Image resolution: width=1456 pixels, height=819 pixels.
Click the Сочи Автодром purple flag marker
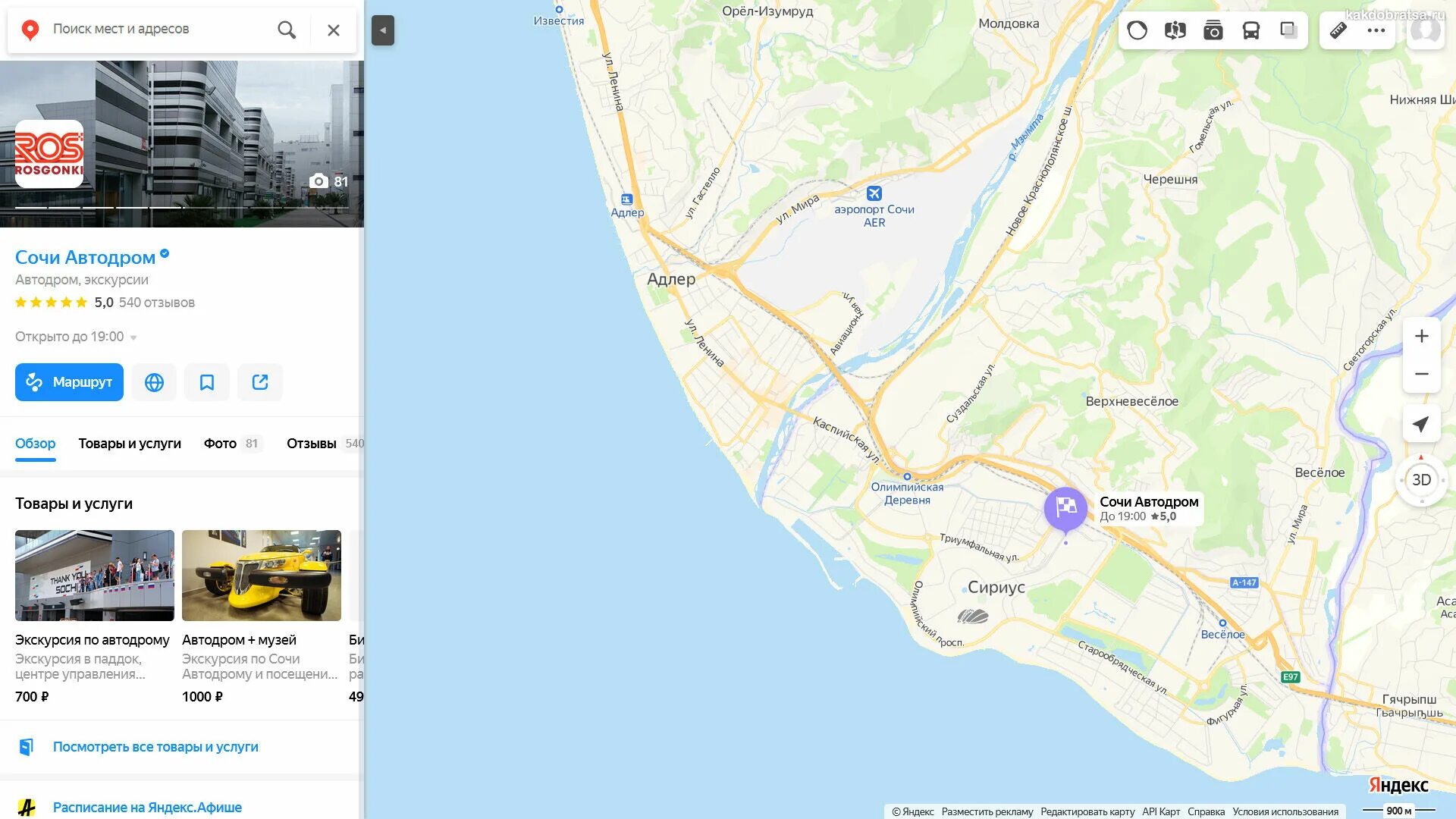pos(1065,510)
